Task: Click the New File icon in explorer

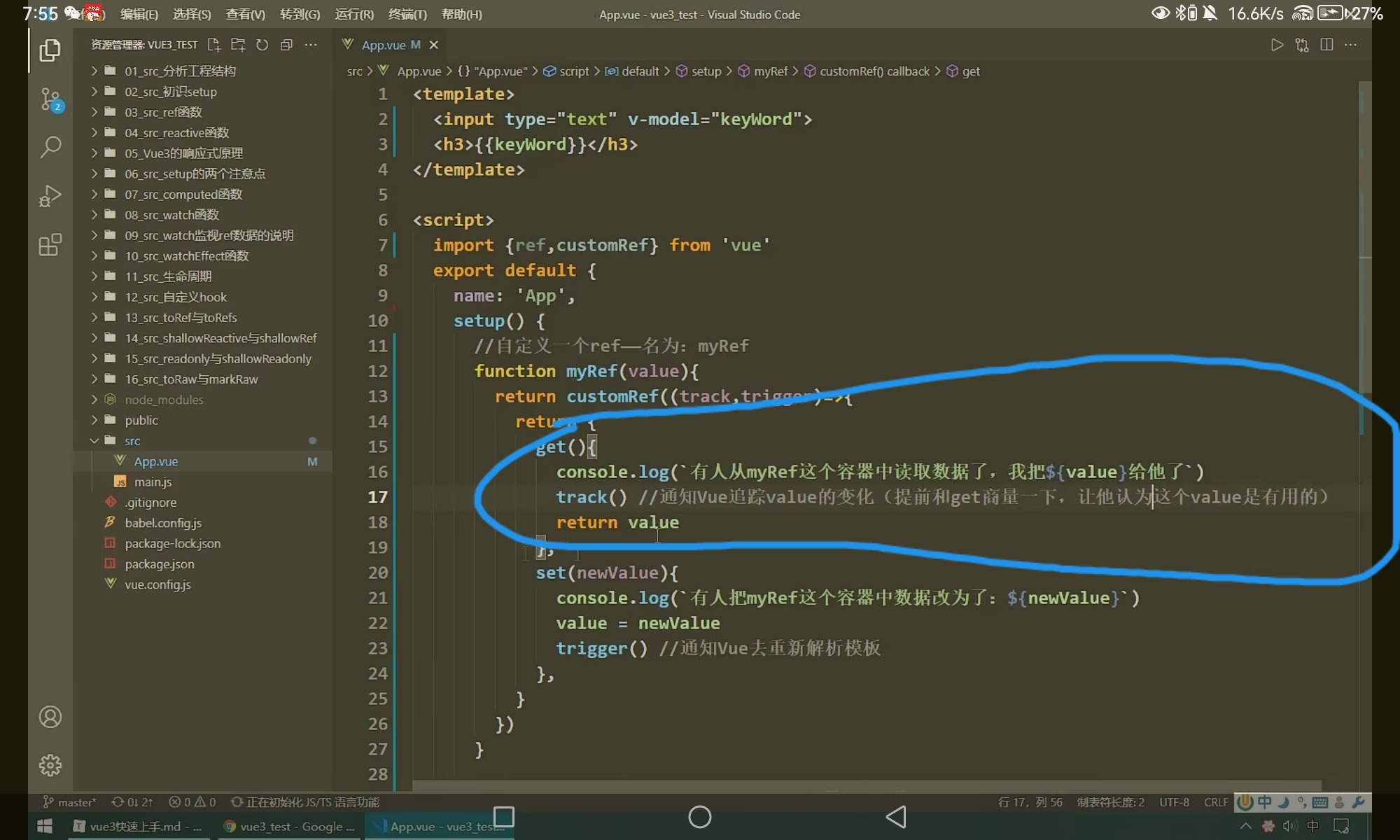Action: pyautogui.click(x=214, y=45)
